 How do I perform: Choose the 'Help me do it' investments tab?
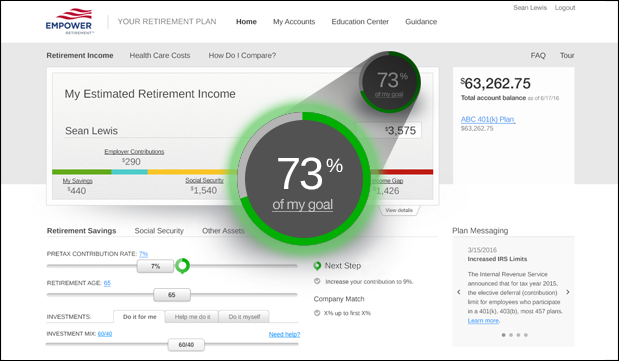click(192, 317)
